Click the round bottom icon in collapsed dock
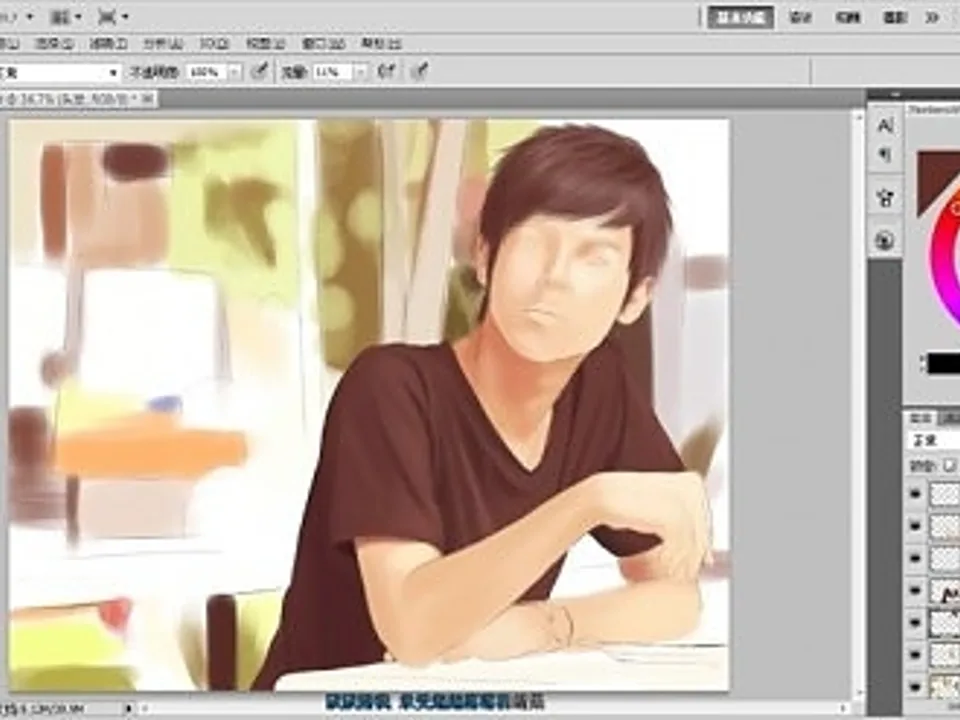960x720 pixels. [884, 240]
